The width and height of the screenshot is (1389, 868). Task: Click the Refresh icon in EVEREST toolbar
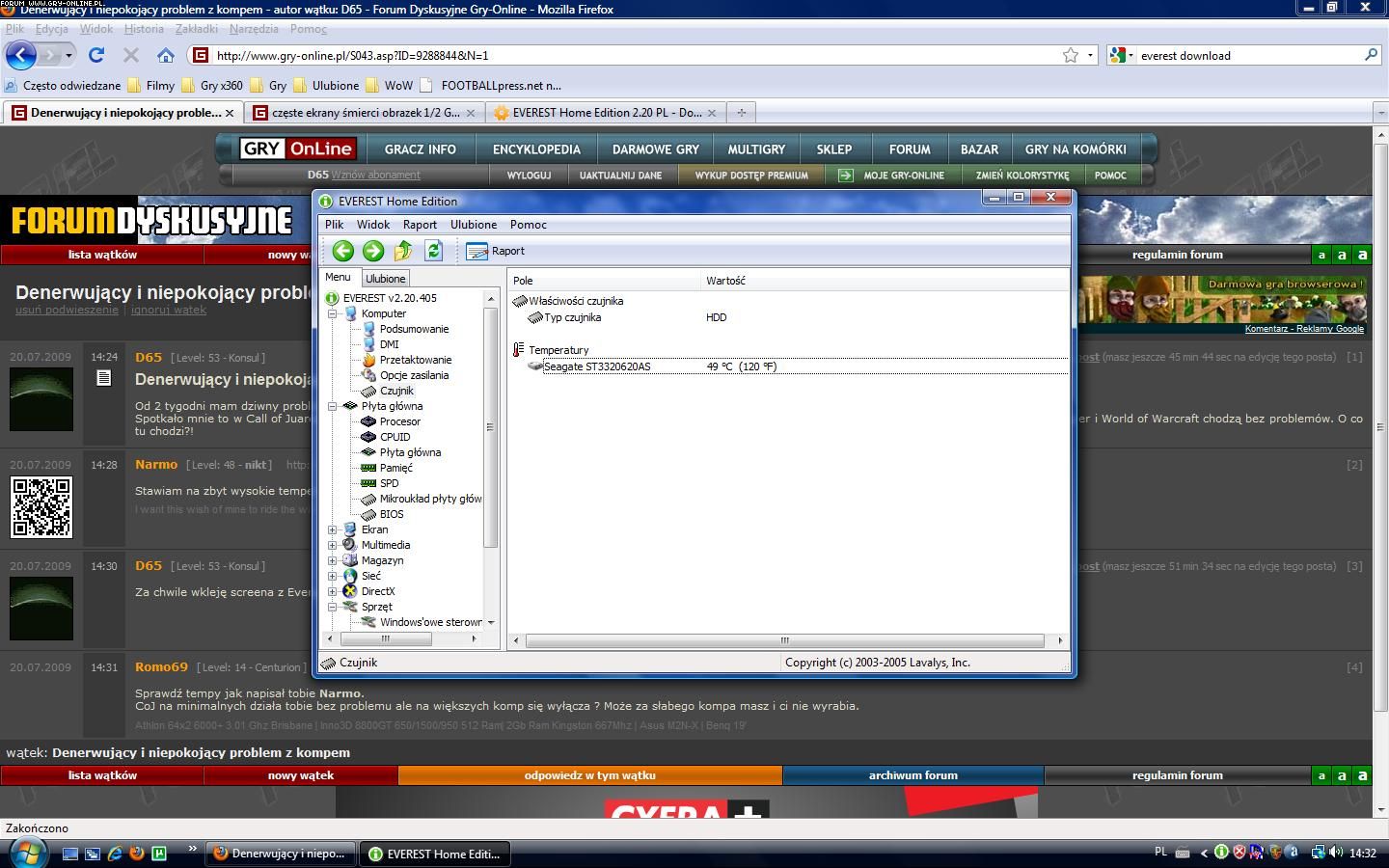coord(433,251)
